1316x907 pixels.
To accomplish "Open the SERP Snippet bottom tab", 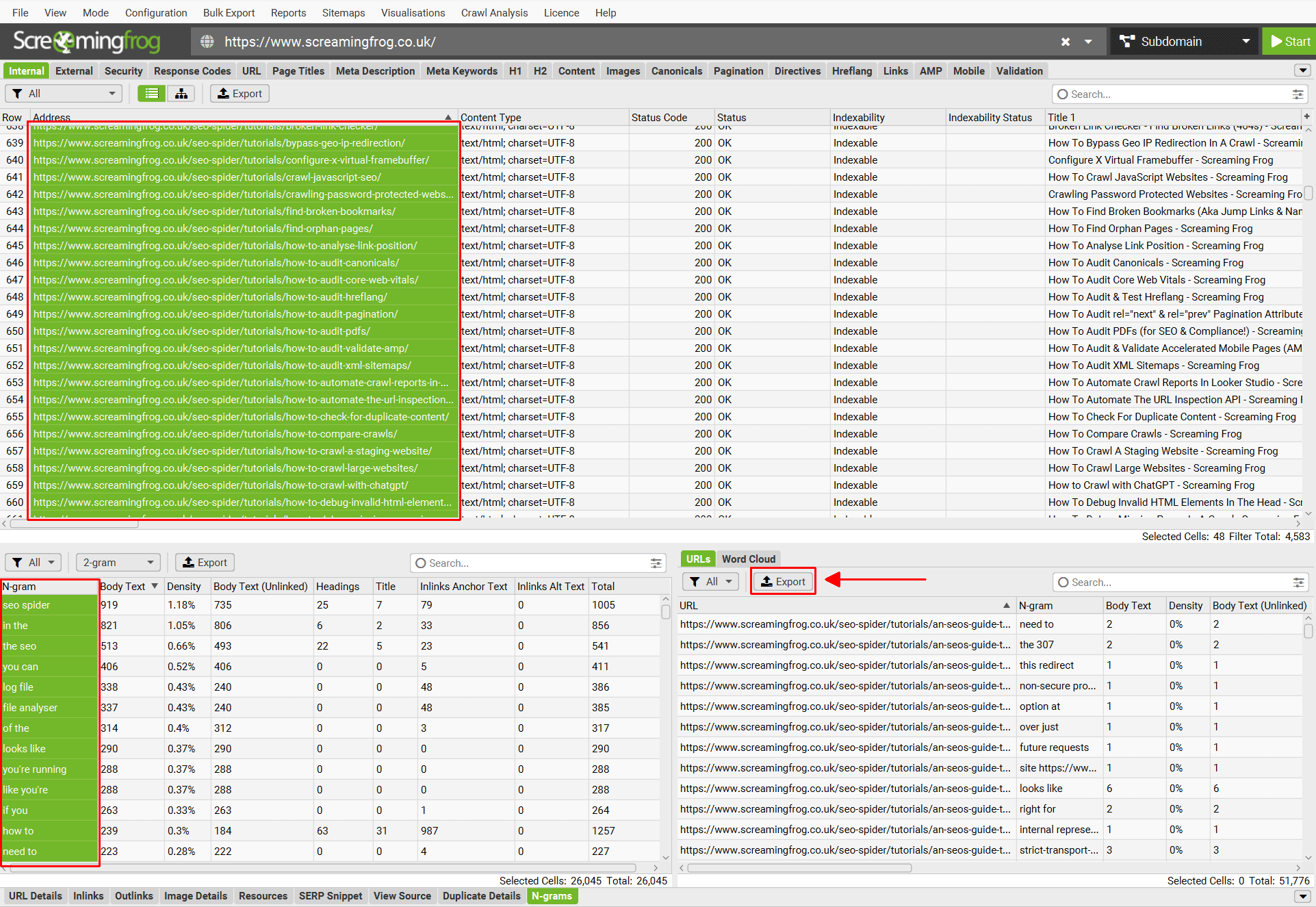I will coord(331,895).
